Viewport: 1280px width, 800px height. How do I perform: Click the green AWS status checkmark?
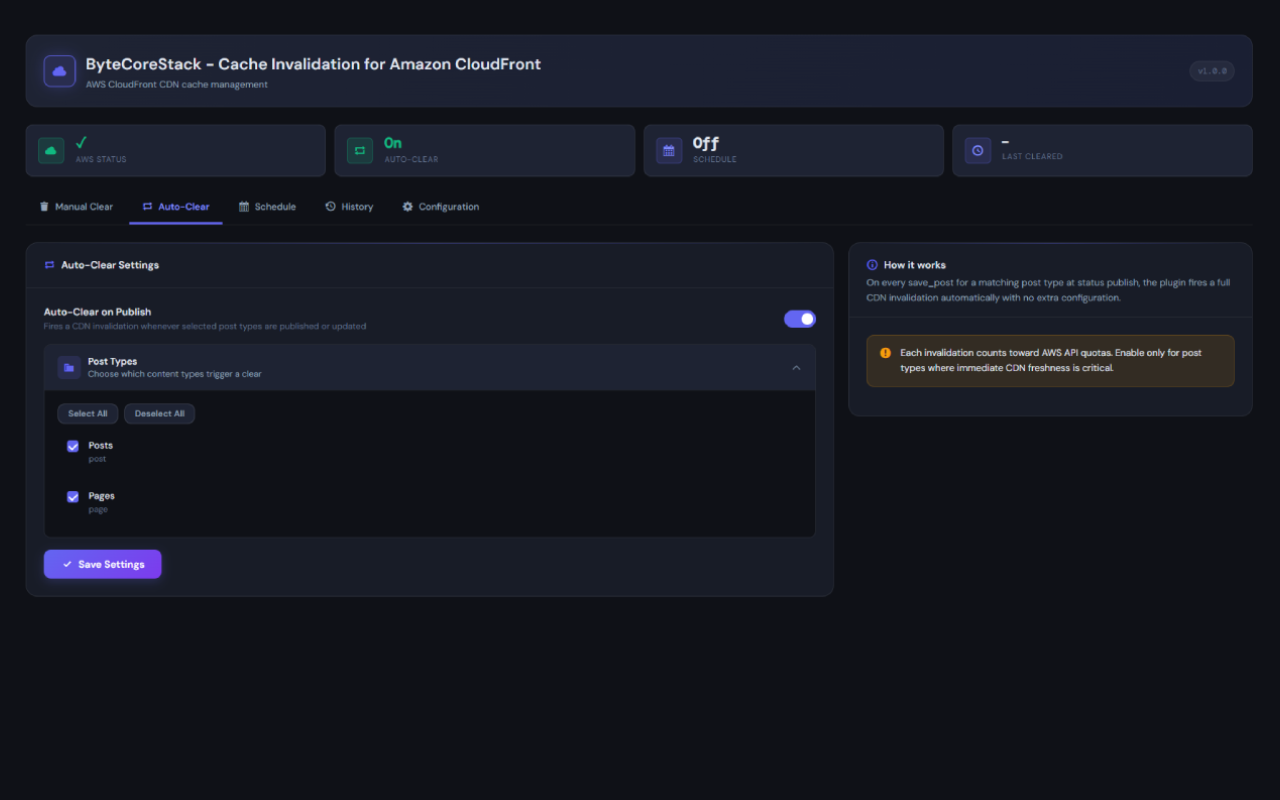[81, 142]
